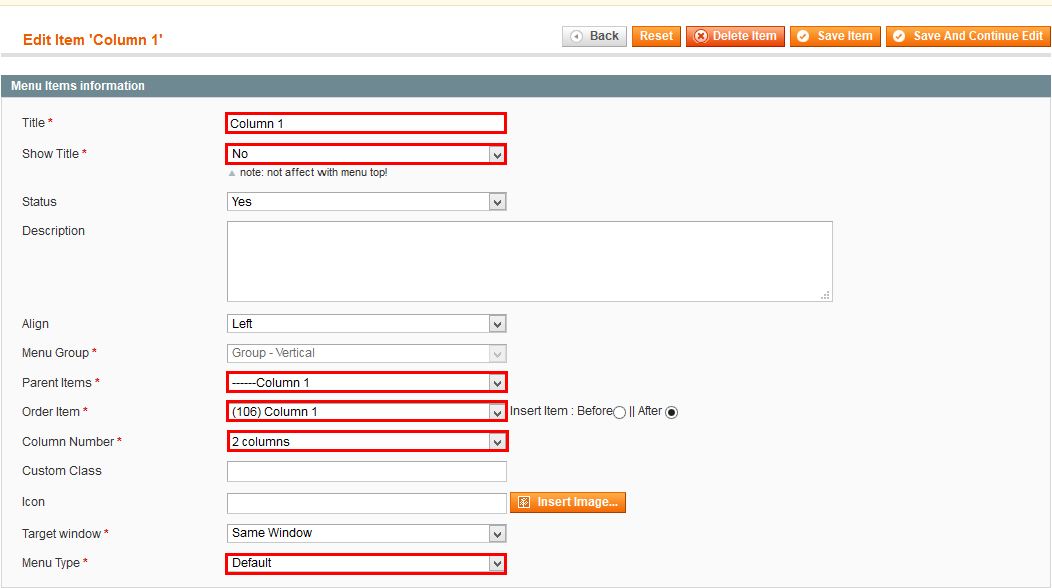Click the Reset button

point(656,36)
